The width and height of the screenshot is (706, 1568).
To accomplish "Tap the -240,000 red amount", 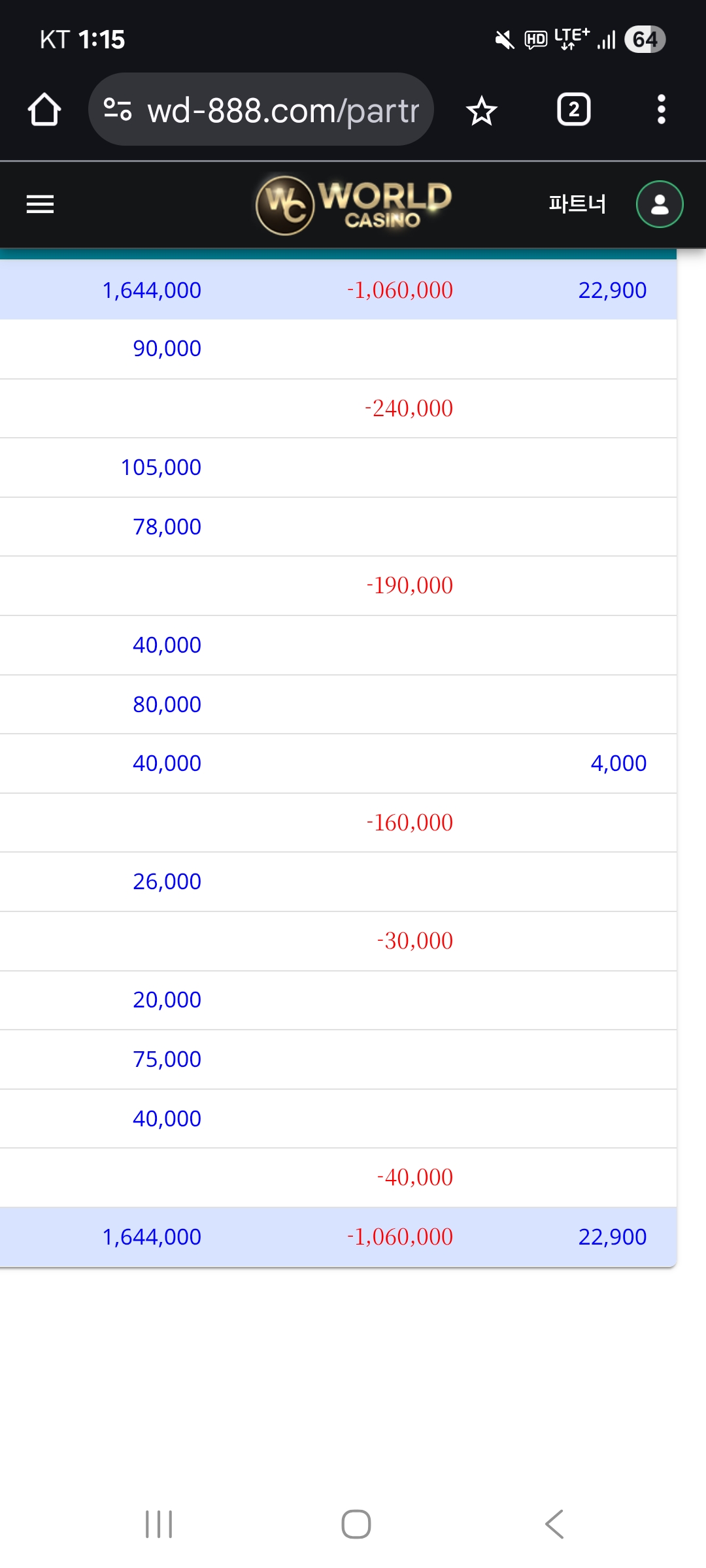I will click(x=409, y=408).
